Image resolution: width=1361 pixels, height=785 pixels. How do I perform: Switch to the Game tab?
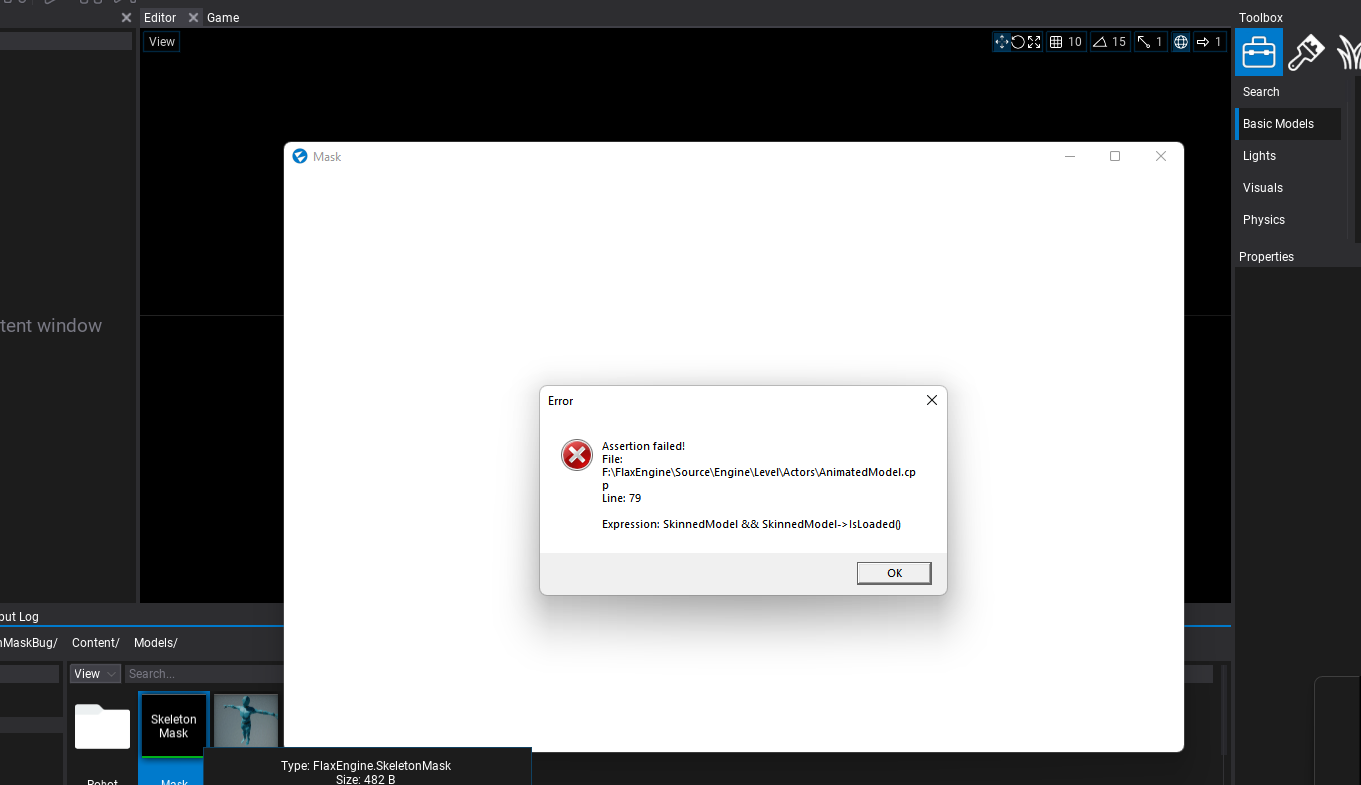tap(222, 17)
